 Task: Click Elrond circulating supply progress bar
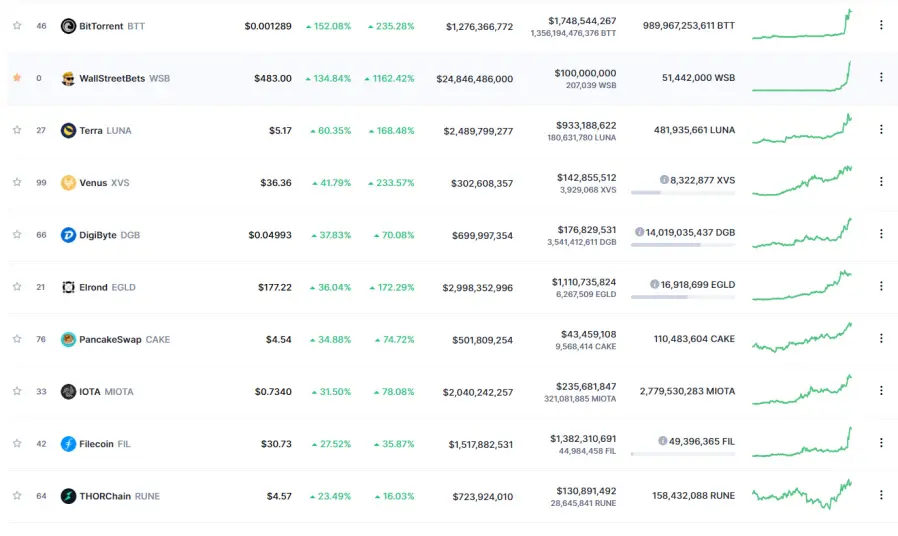click(x=683, y=297)
